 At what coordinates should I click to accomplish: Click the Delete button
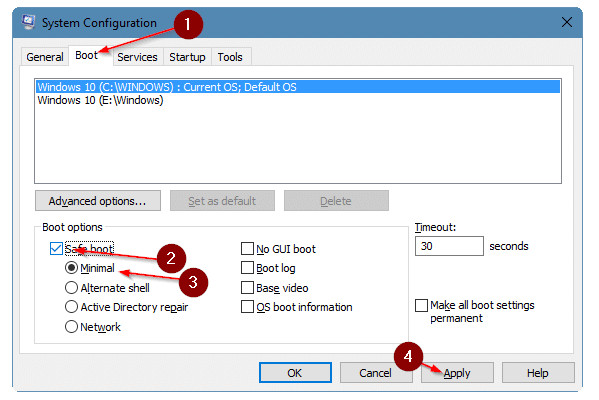click(336, 201)
